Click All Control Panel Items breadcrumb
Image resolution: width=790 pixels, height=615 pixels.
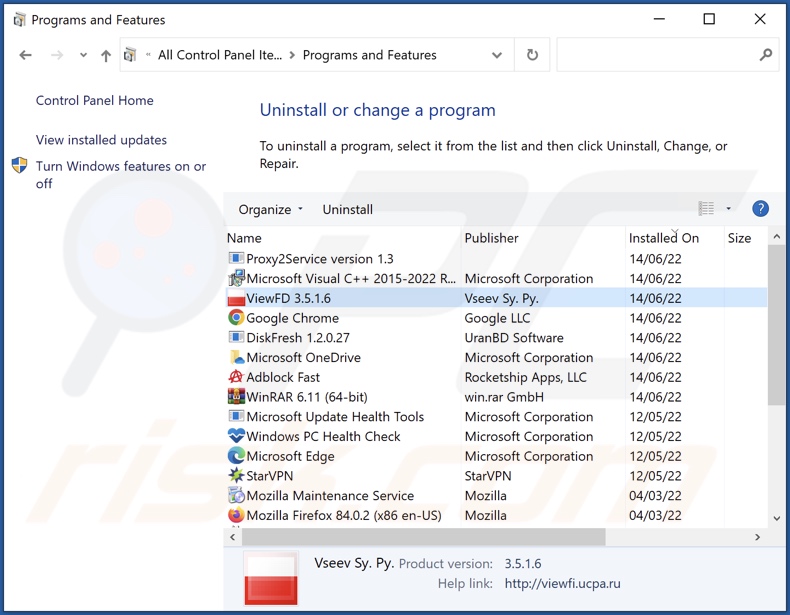coord(220,55)
